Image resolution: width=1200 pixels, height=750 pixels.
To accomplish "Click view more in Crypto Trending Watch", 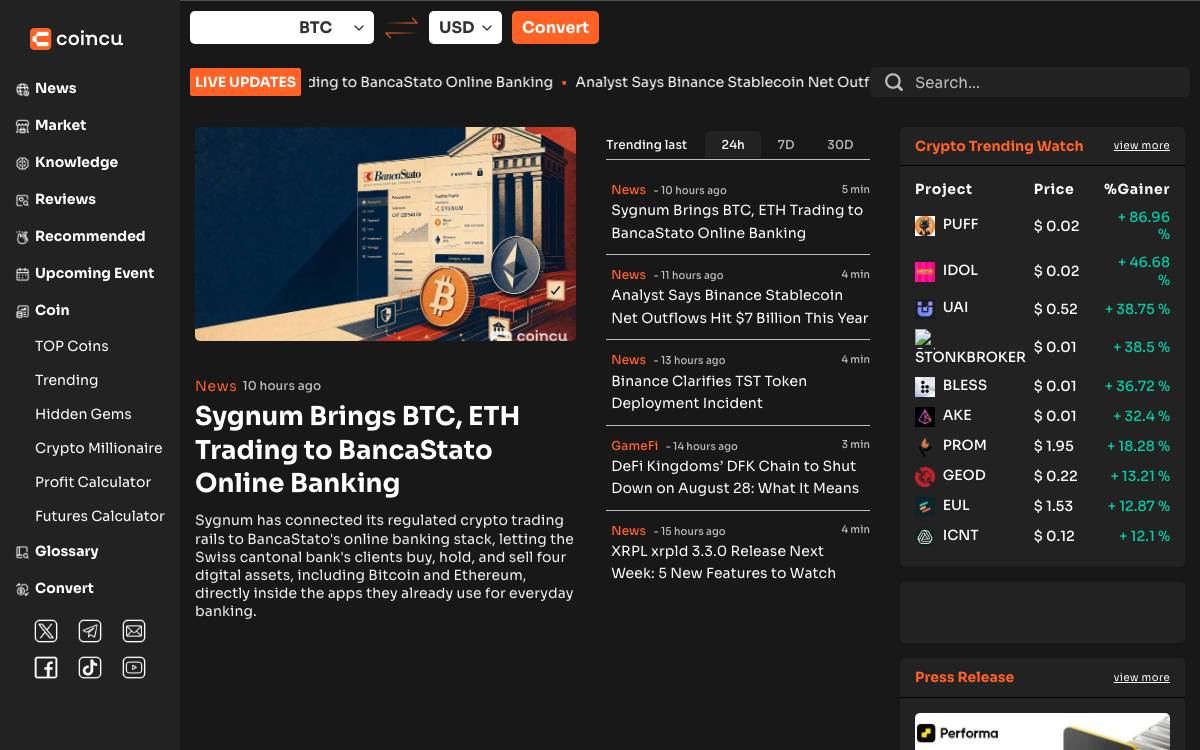I will click(1141, 146).
